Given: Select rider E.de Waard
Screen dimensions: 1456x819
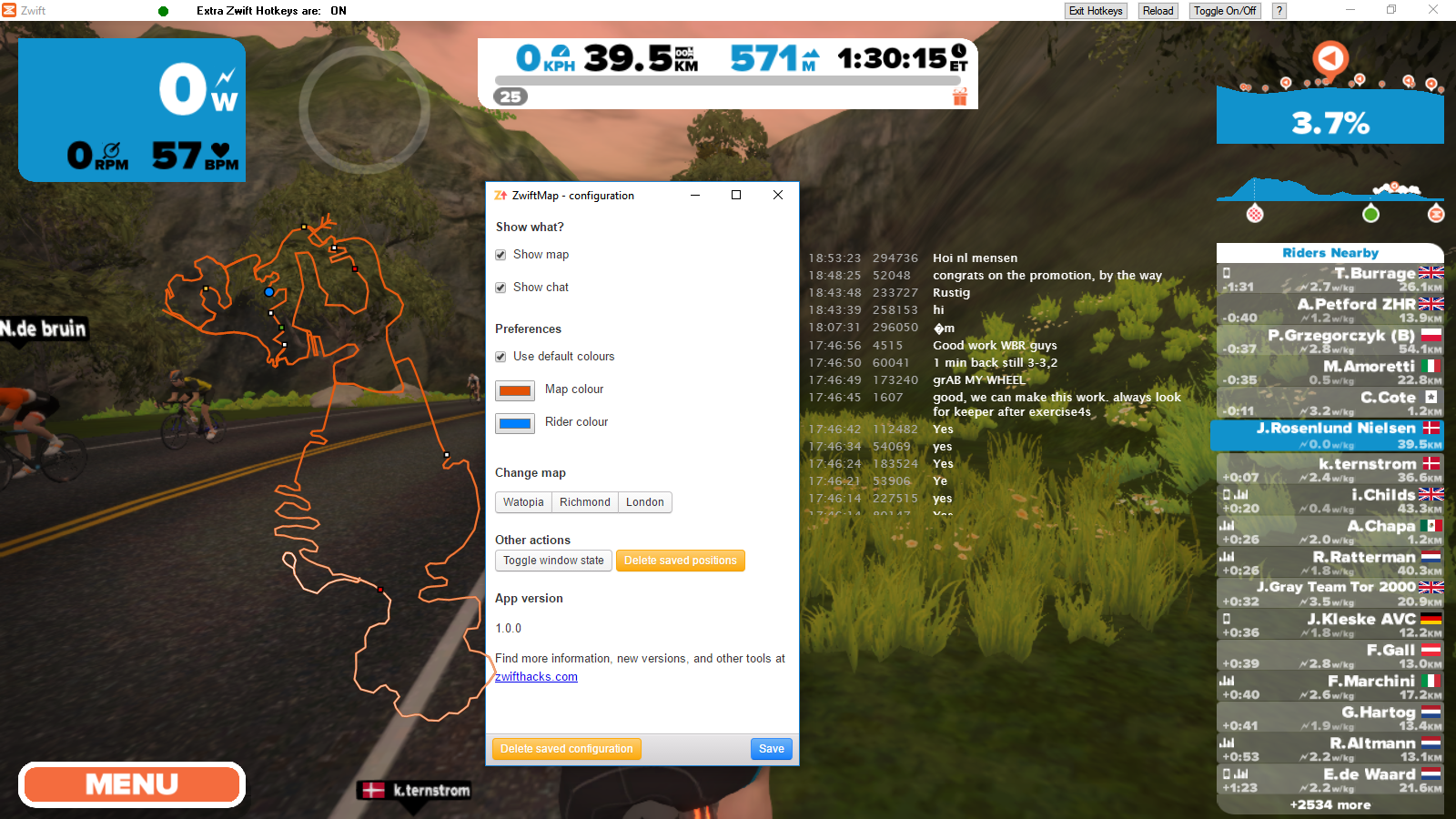Looking at the screenshot, I should [1330, 779].
